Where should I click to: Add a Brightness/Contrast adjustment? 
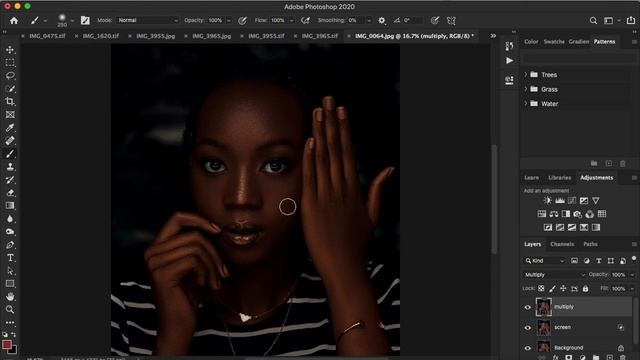548,200
